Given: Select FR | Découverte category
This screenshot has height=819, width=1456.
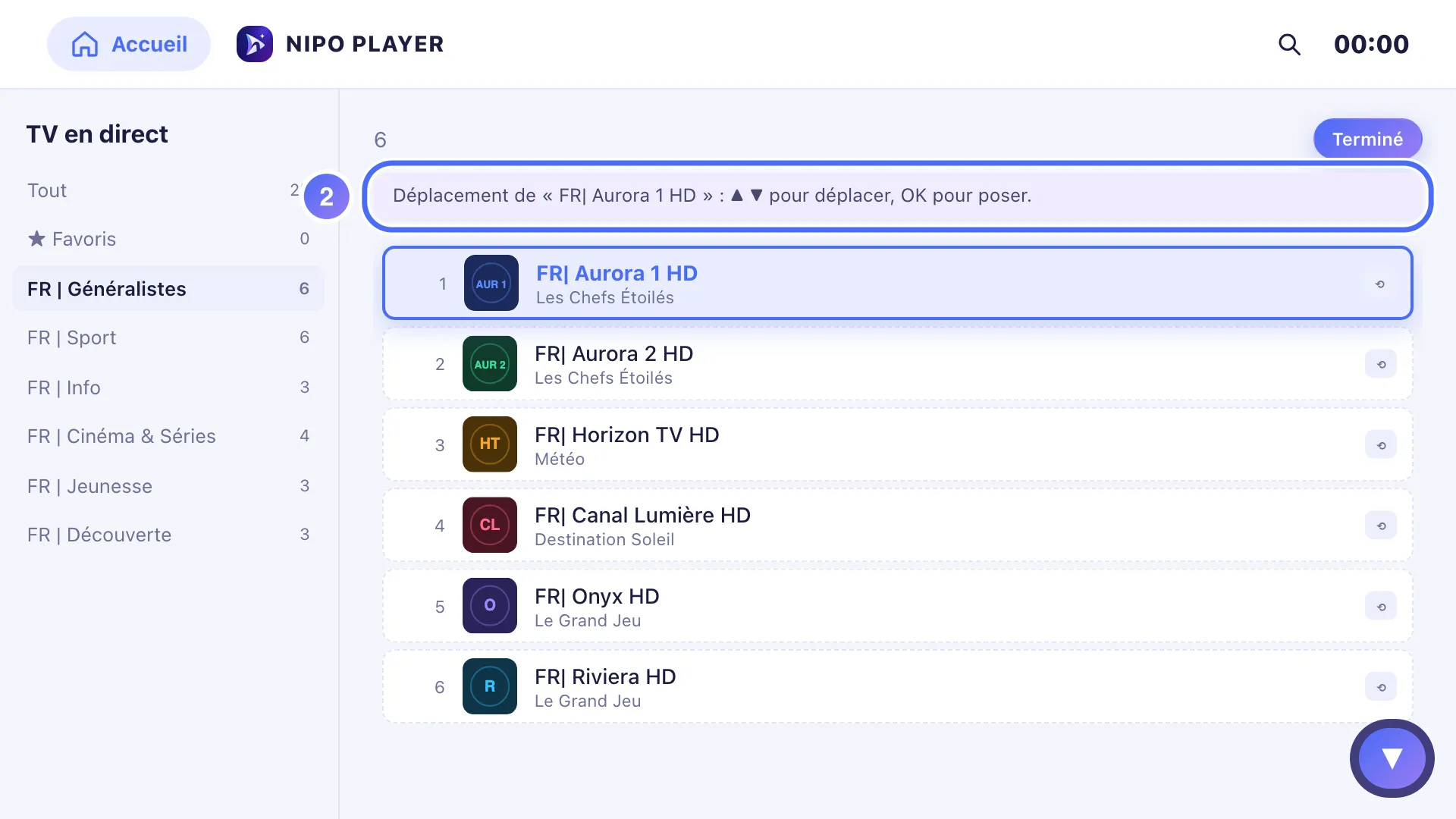Looking at the screenshot, I should 168,535.
